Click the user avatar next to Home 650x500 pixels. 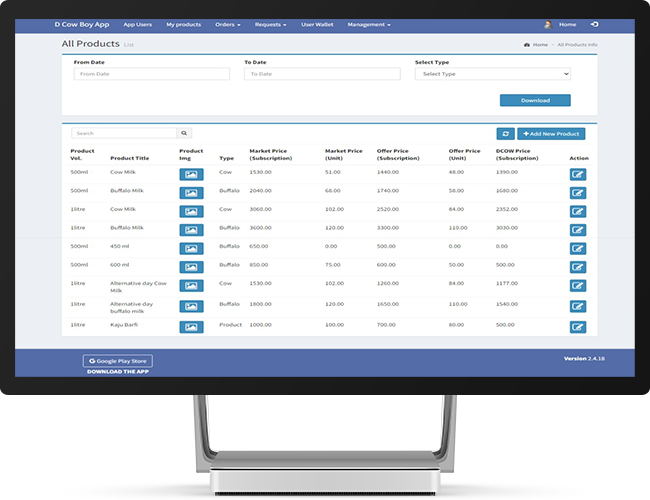[547, 24]
